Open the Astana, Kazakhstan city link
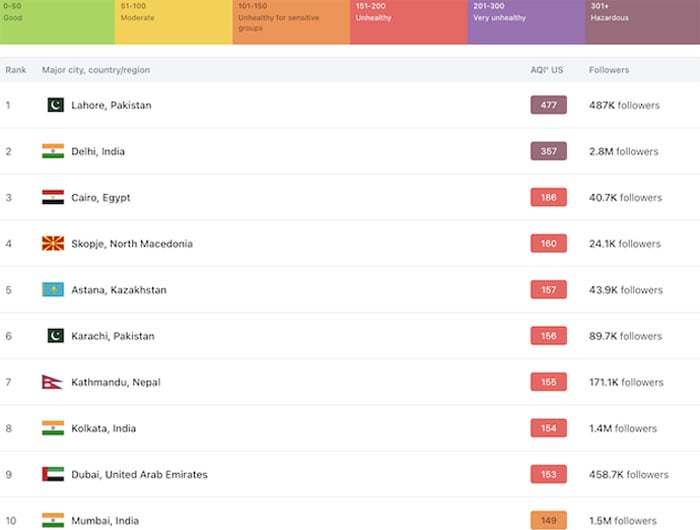700x530 pixels. click(x=119, y=290)
